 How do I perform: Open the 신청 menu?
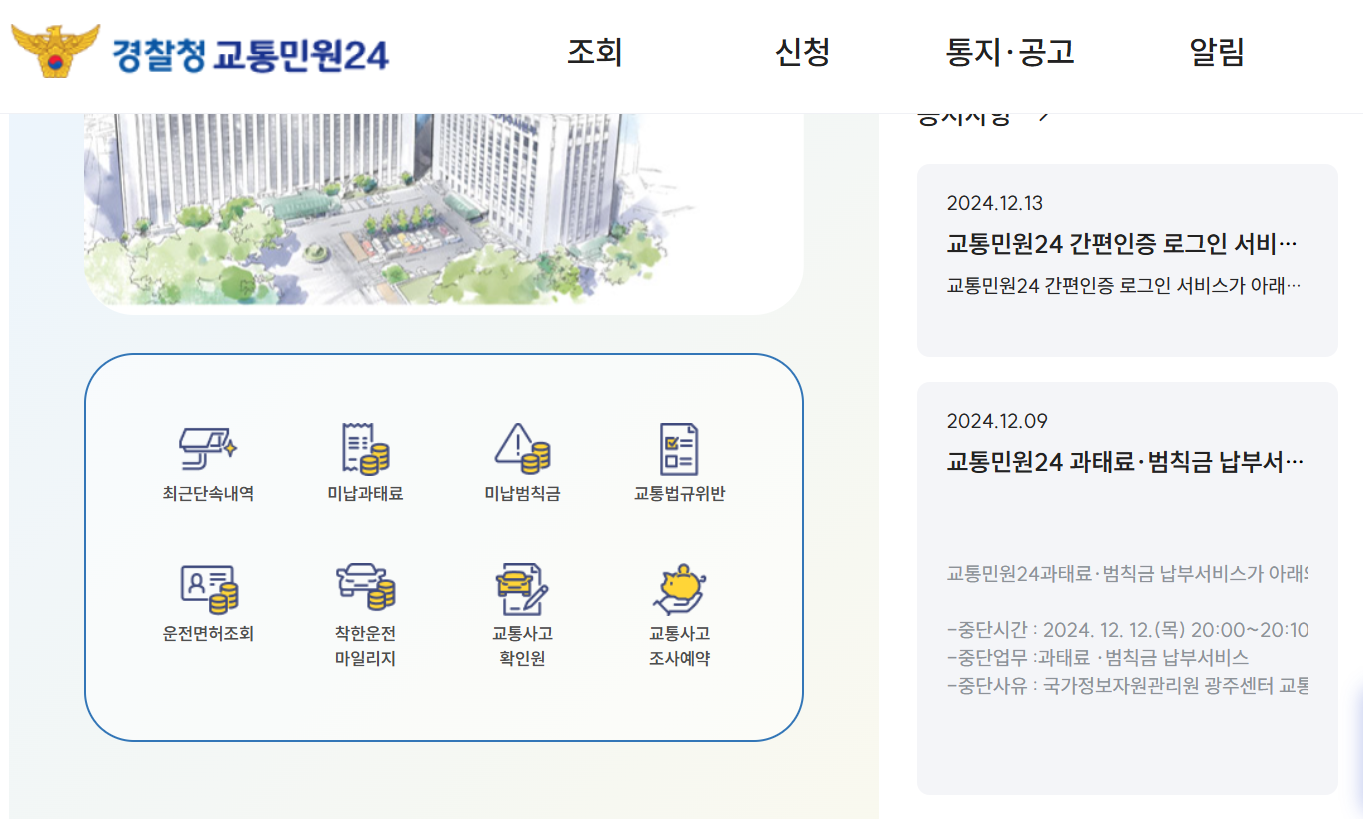click(803, 52)
